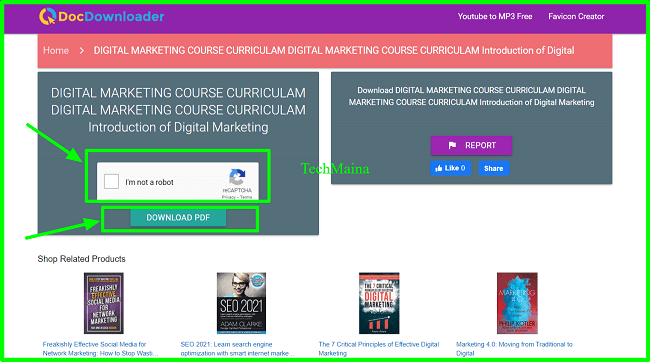Image resolution: width=650 pixels, height=362 pixels.
Task: Open Freakishly Effective Social Media title link
Action: [x=100, y=349]
